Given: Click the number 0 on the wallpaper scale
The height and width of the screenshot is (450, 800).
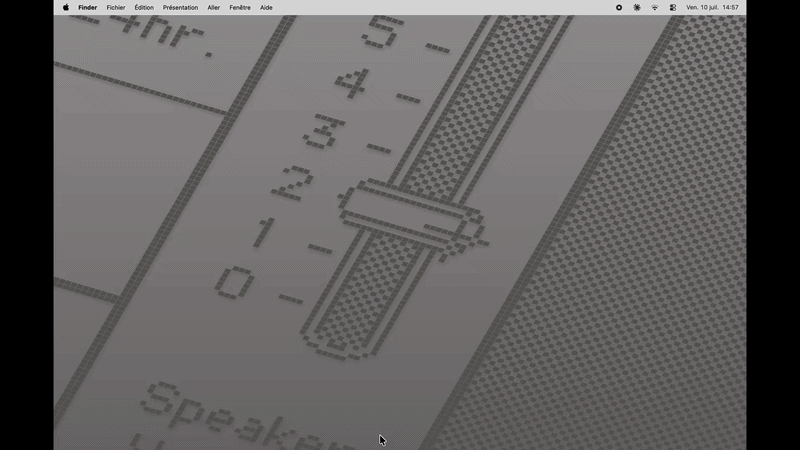Looking at the screenshot, I should (235, 283).
